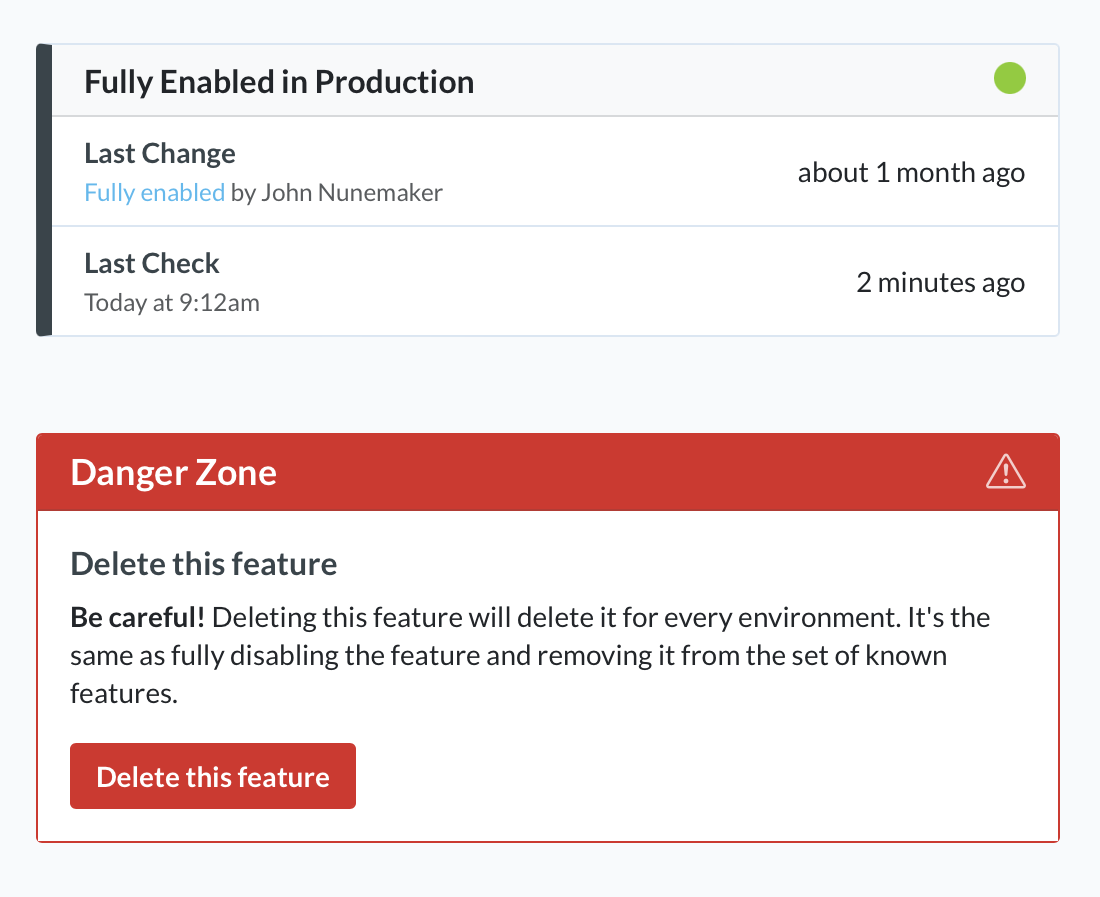Click John Nunemaker's name in Last Change

[x=352, y=192]
